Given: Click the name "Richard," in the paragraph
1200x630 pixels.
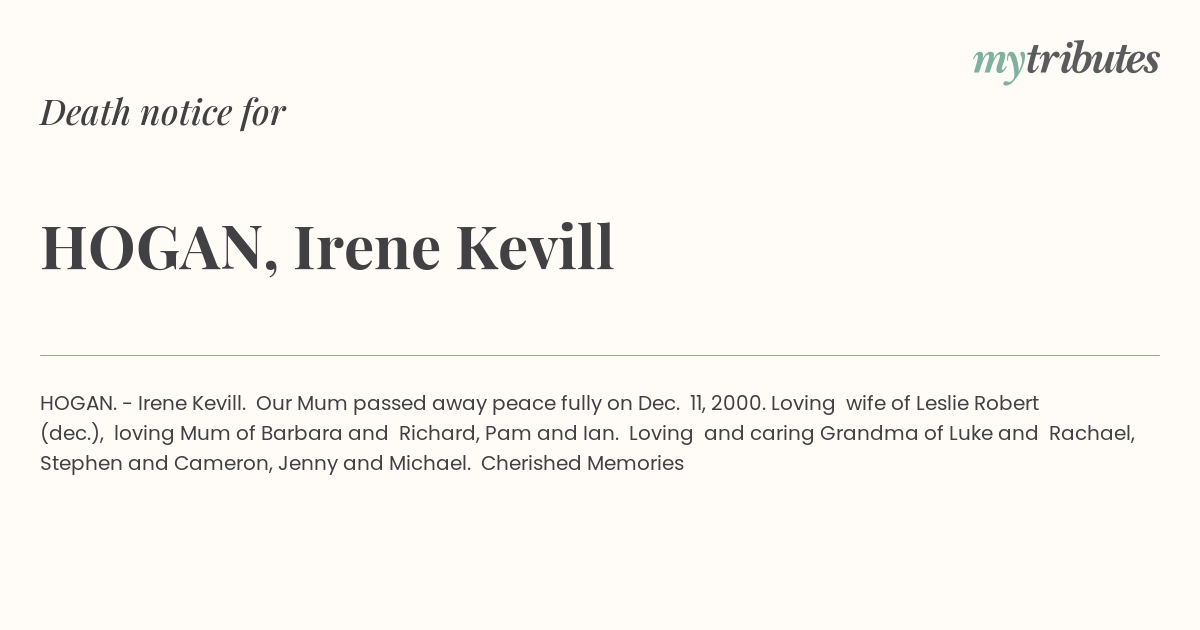Looking at the screenshot, I should pos(439,434).
